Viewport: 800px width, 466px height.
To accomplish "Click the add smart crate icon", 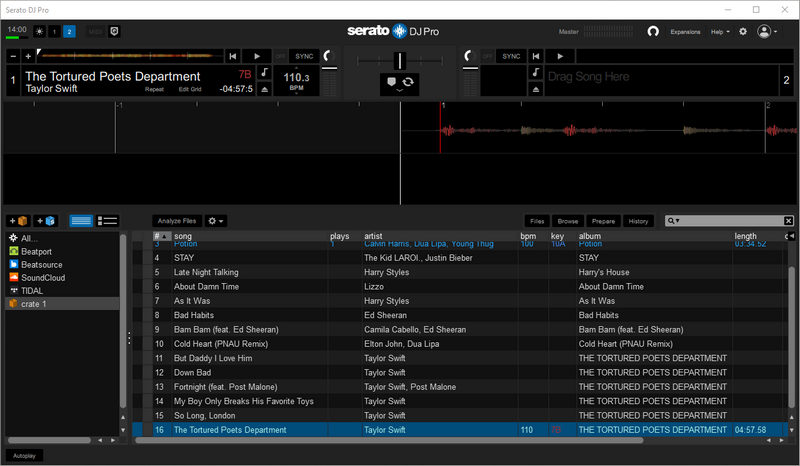I will pos(46,220).
